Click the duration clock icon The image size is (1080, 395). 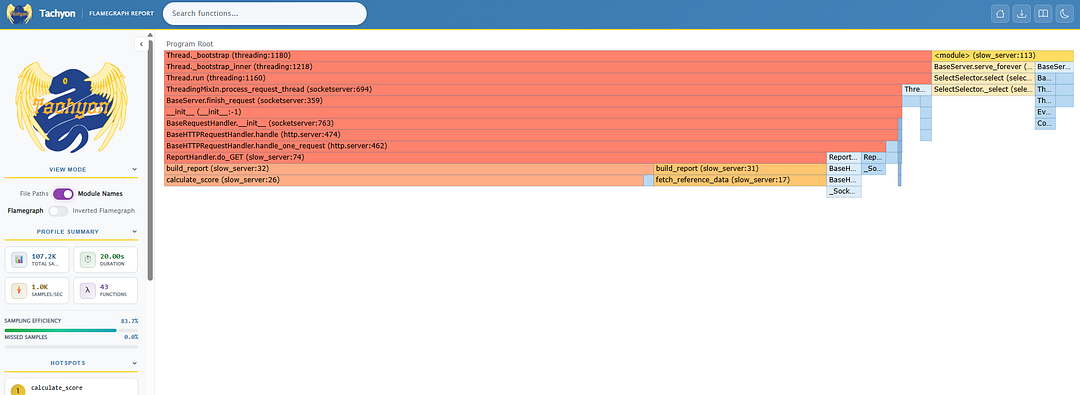[87, 260]
